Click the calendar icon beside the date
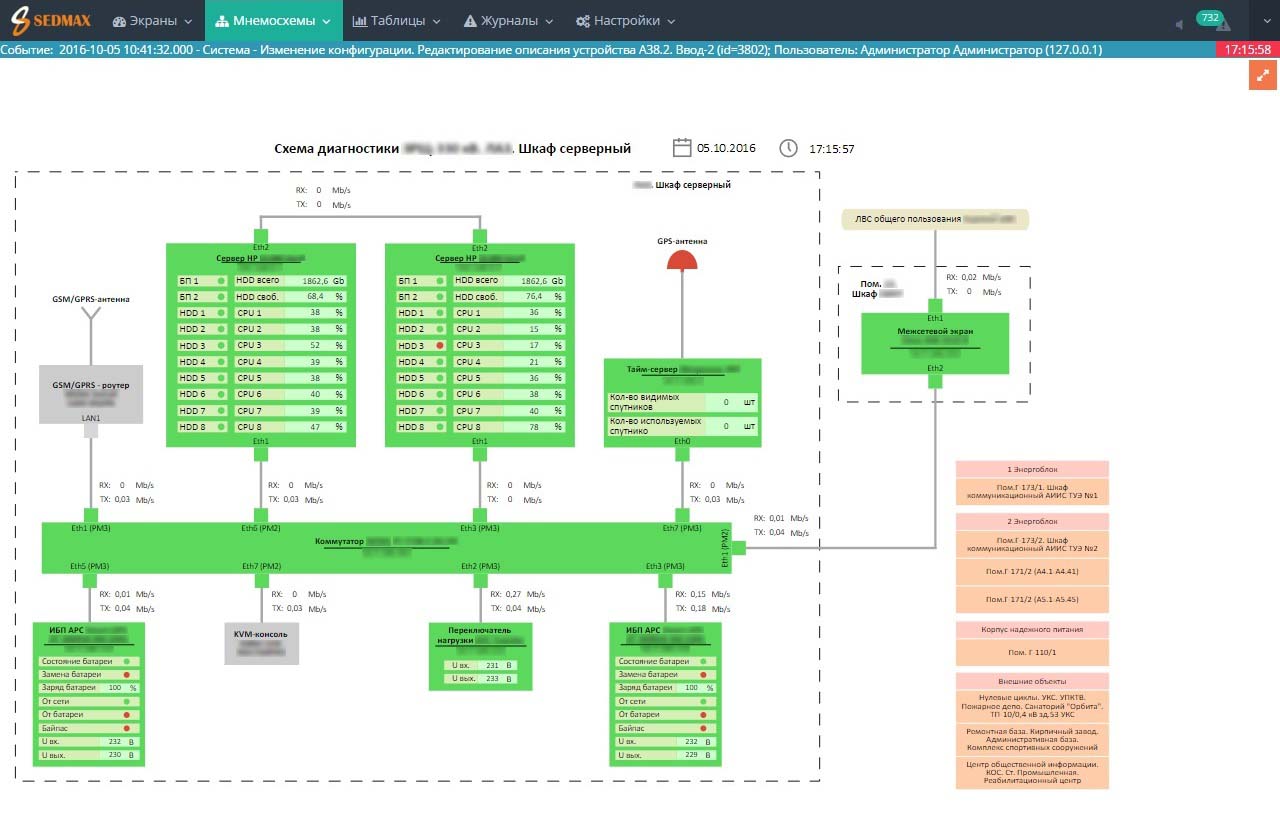The image size is (1280, 834). coord(682,148)
